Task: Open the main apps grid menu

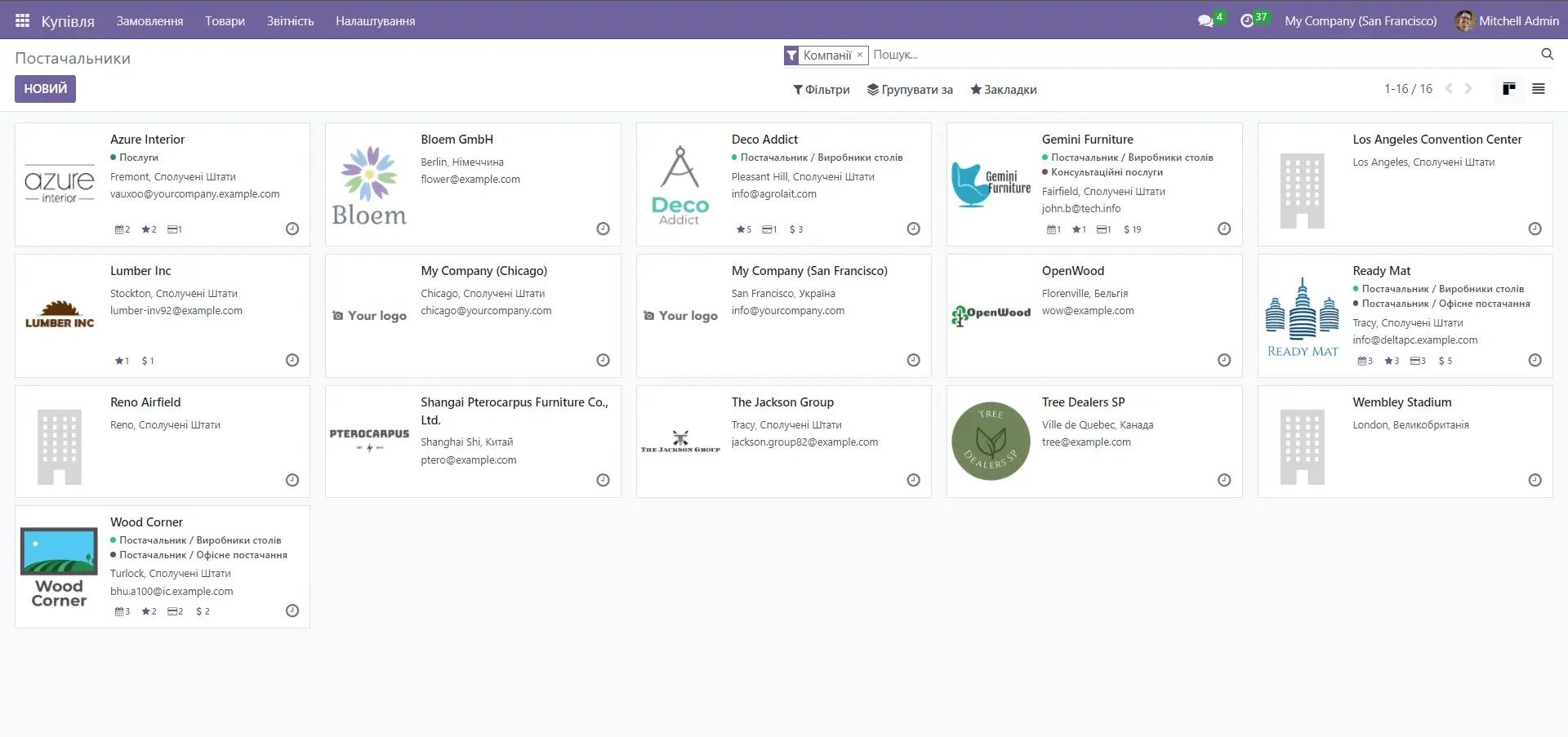Action: [22, 20]
